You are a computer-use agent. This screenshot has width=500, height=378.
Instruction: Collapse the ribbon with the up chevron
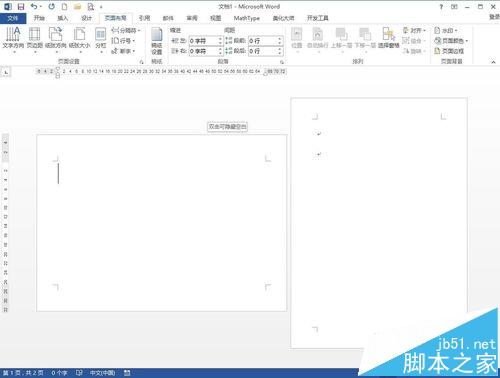click(x=493, y=62)
